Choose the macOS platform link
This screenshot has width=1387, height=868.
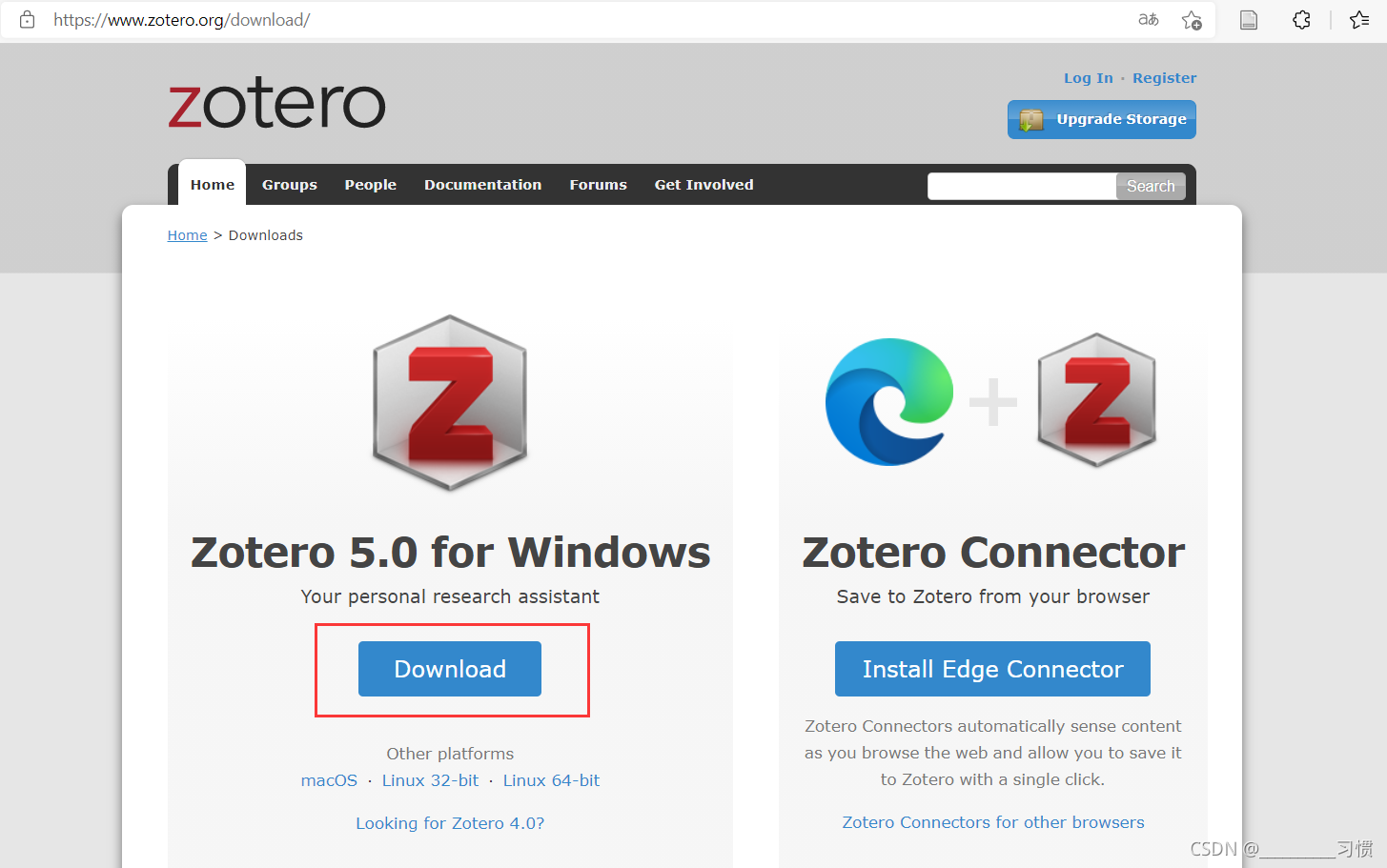pyautogui.click(x=329, y=780)
